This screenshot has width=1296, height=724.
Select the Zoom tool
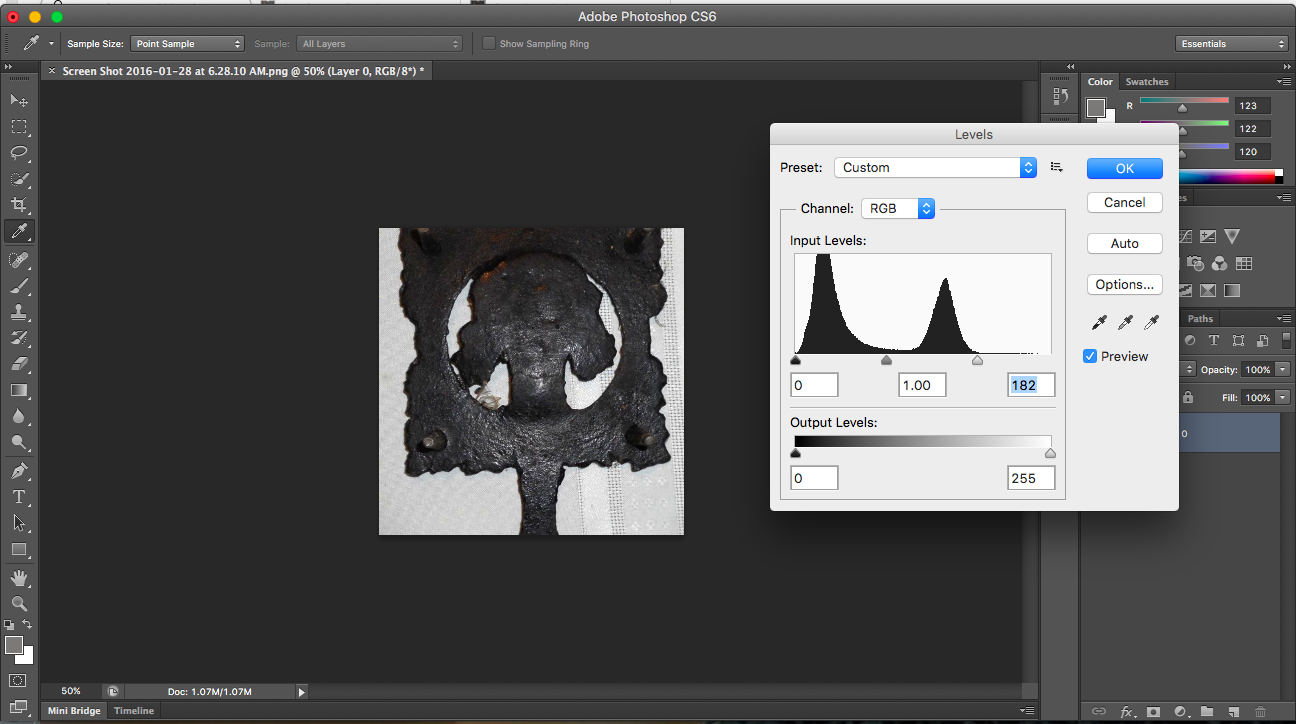[19, 604]
